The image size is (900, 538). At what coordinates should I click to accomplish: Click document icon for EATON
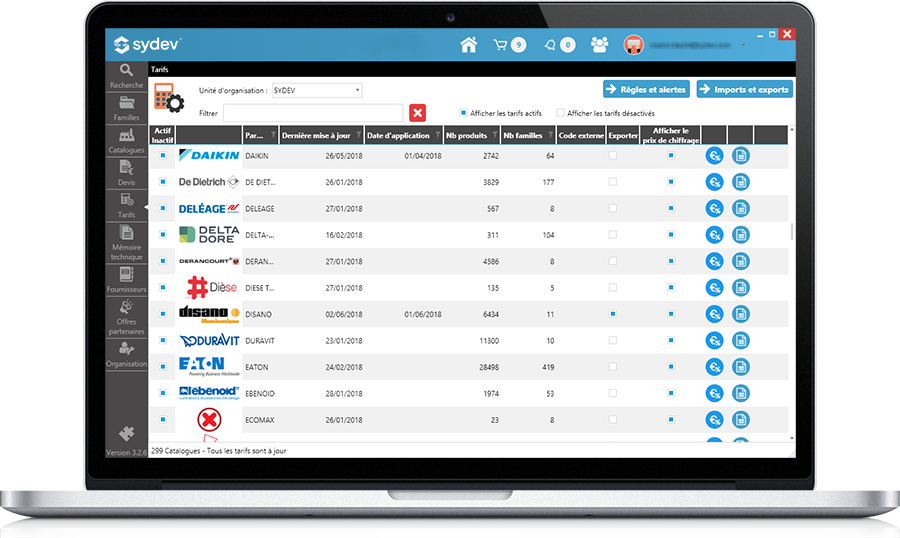[741, 367]
